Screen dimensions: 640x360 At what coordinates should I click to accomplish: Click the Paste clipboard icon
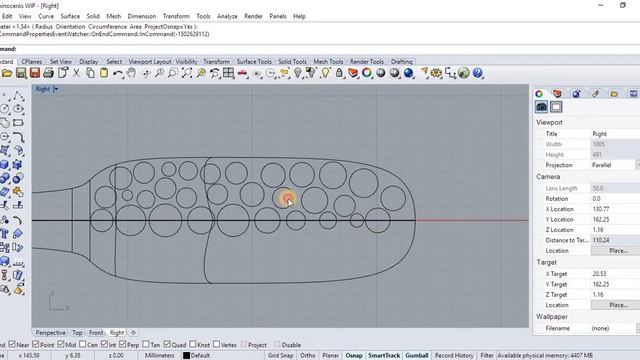[x=104, y=73]
